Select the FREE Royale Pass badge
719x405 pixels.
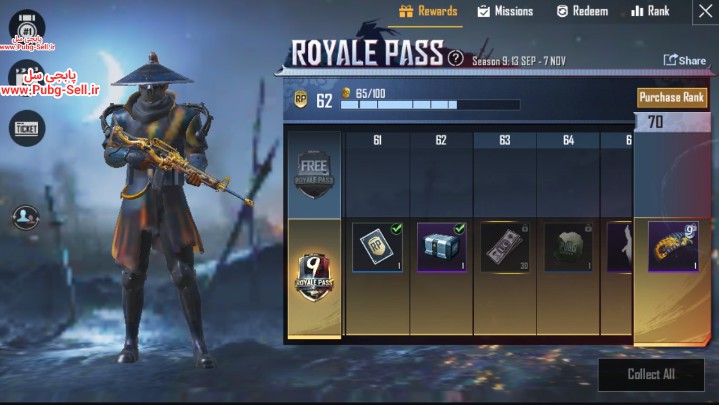tap(314, 174)
